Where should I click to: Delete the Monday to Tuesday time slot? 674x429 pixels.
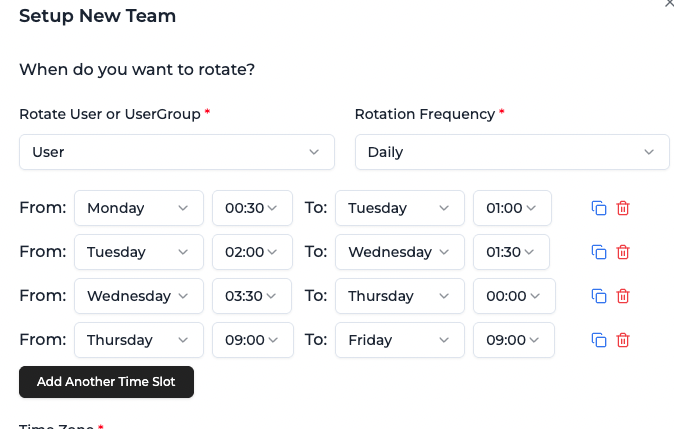point(623,208)
